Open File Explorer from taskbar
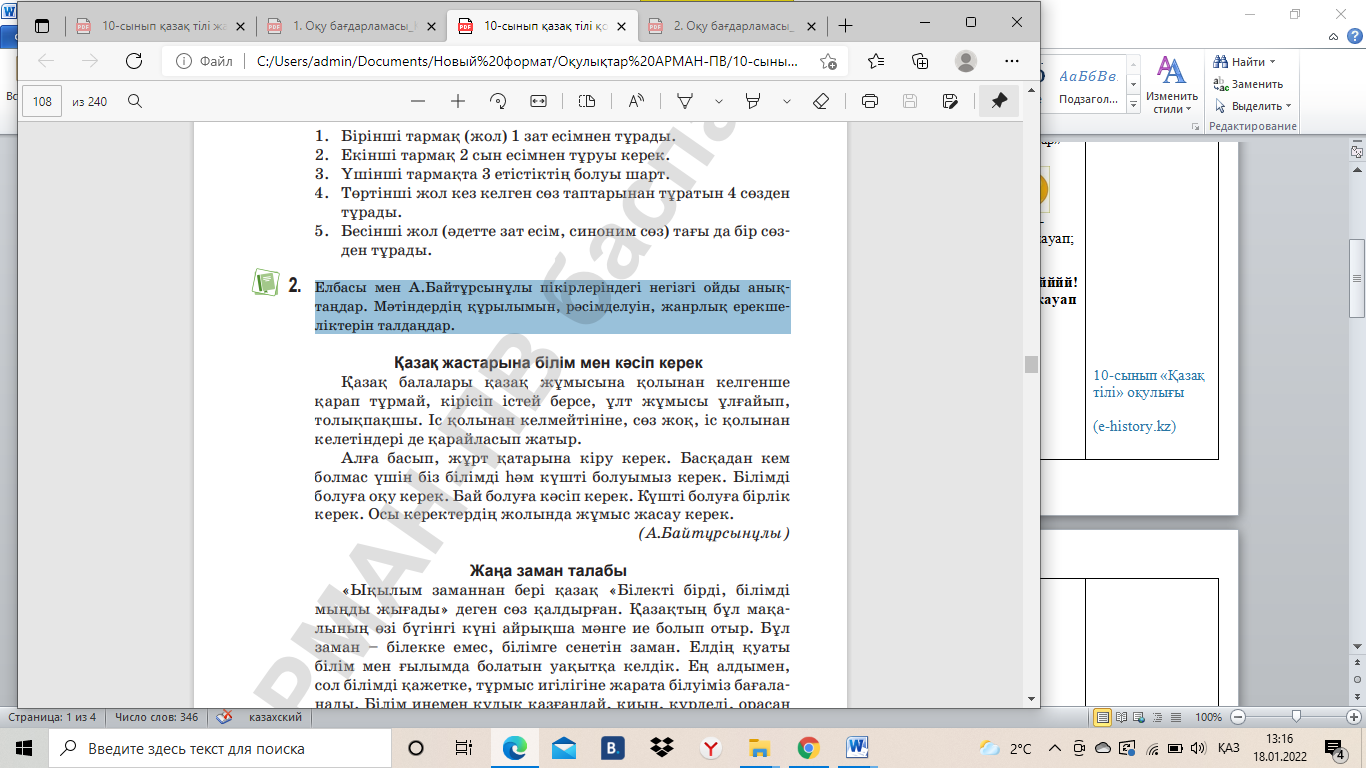Image resolution: width=1366 pixels, height=768 pixels. (x=759, y=748)
